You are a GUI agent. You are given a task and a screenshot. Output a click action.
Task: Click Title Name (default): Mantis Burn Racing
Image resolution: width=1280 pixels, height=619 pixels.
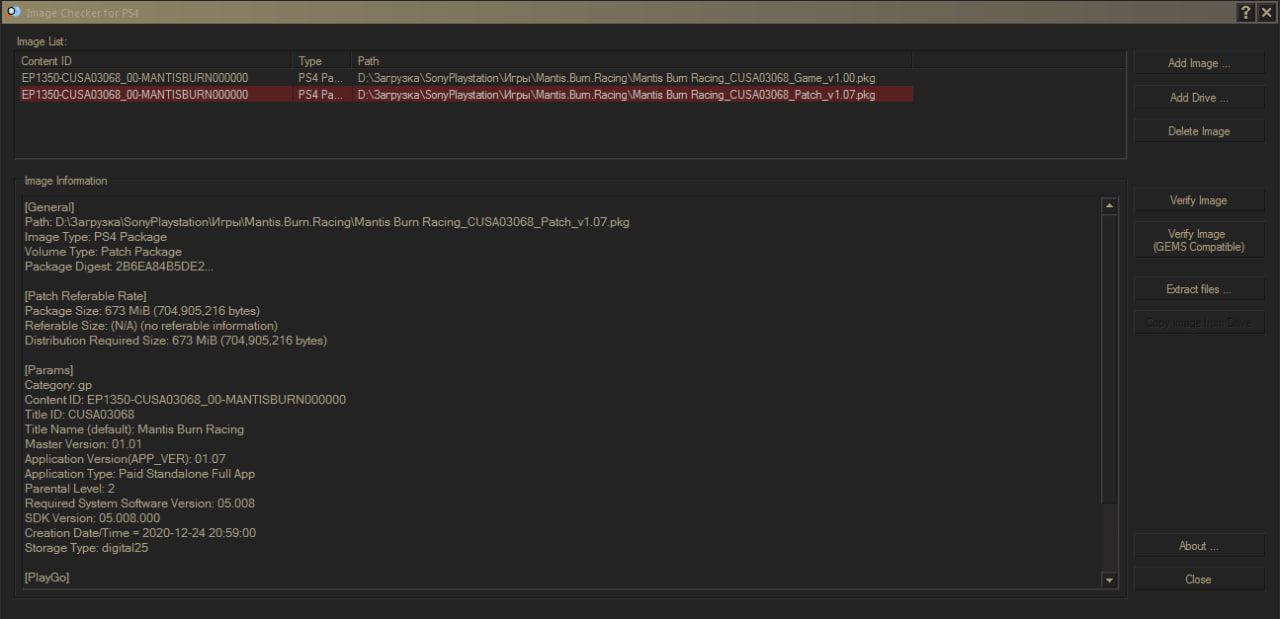(134, 430)
